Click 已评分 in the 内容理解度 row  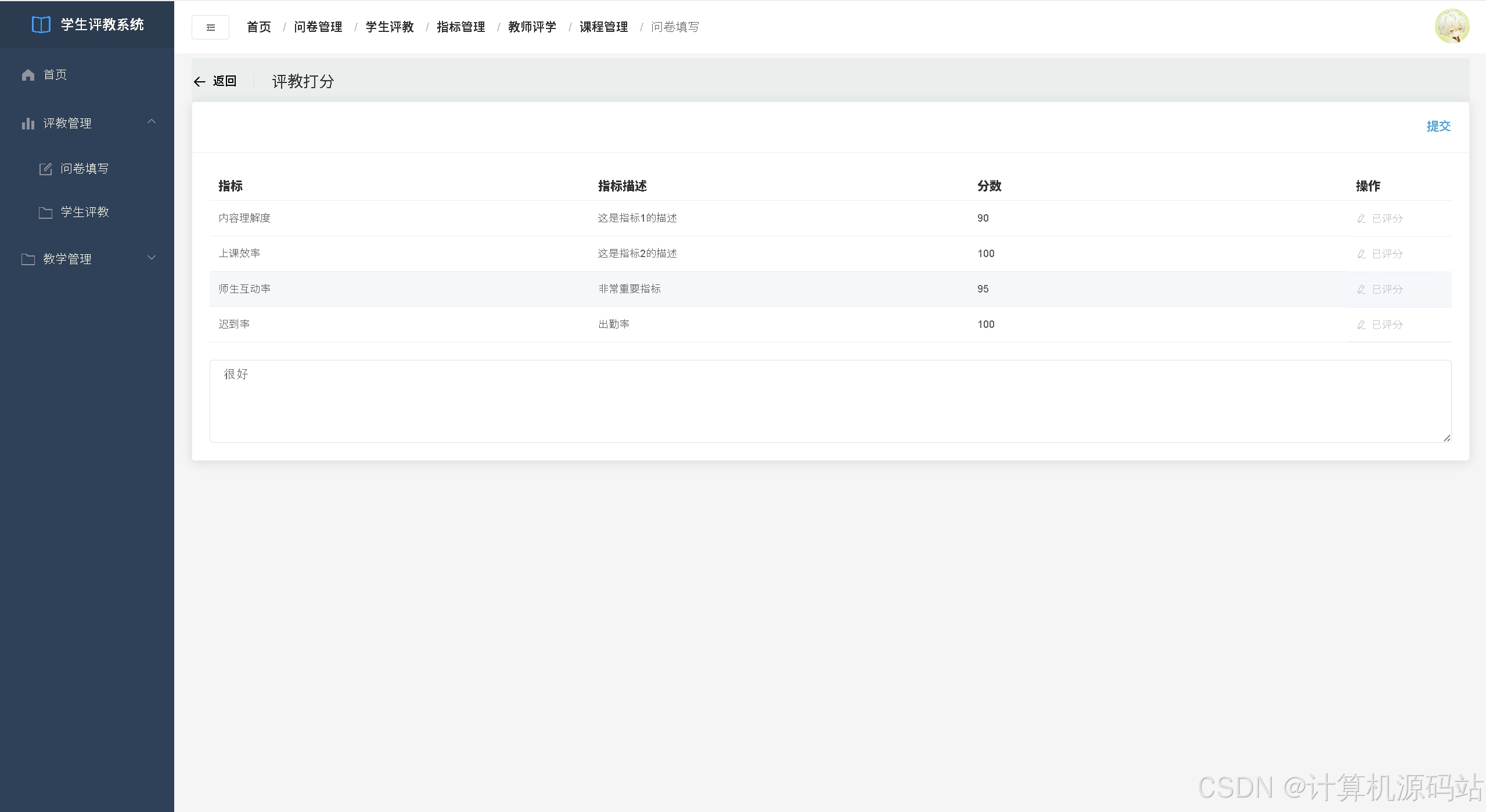(1387, 219)
